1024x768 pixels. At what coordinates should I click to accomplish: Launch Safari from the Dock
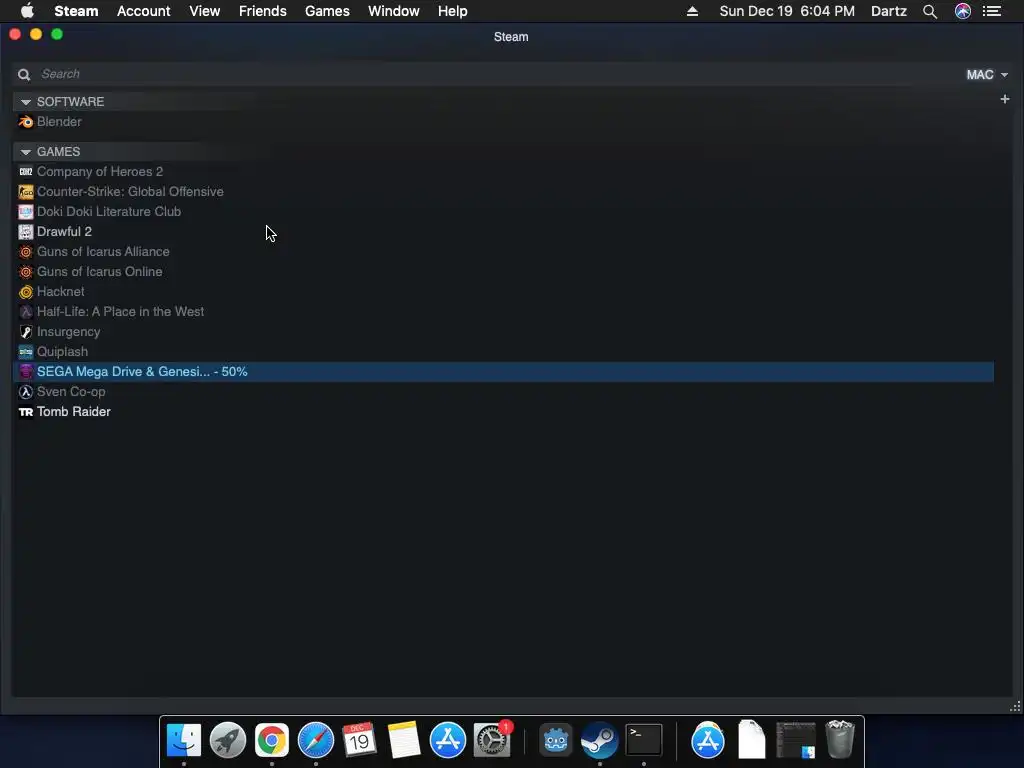[316, 740]
